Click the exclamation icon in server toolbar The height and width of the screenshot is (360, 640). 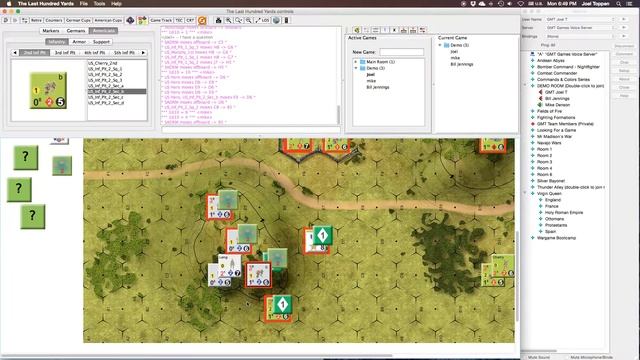coord(385,30)
